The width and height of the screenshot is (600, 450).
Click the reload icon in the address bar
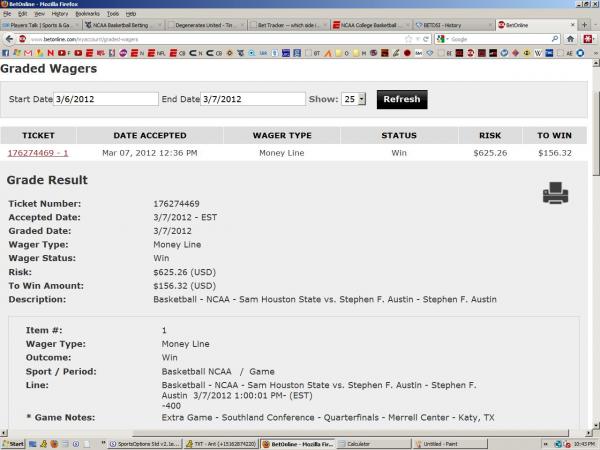(x=423, y=38)
